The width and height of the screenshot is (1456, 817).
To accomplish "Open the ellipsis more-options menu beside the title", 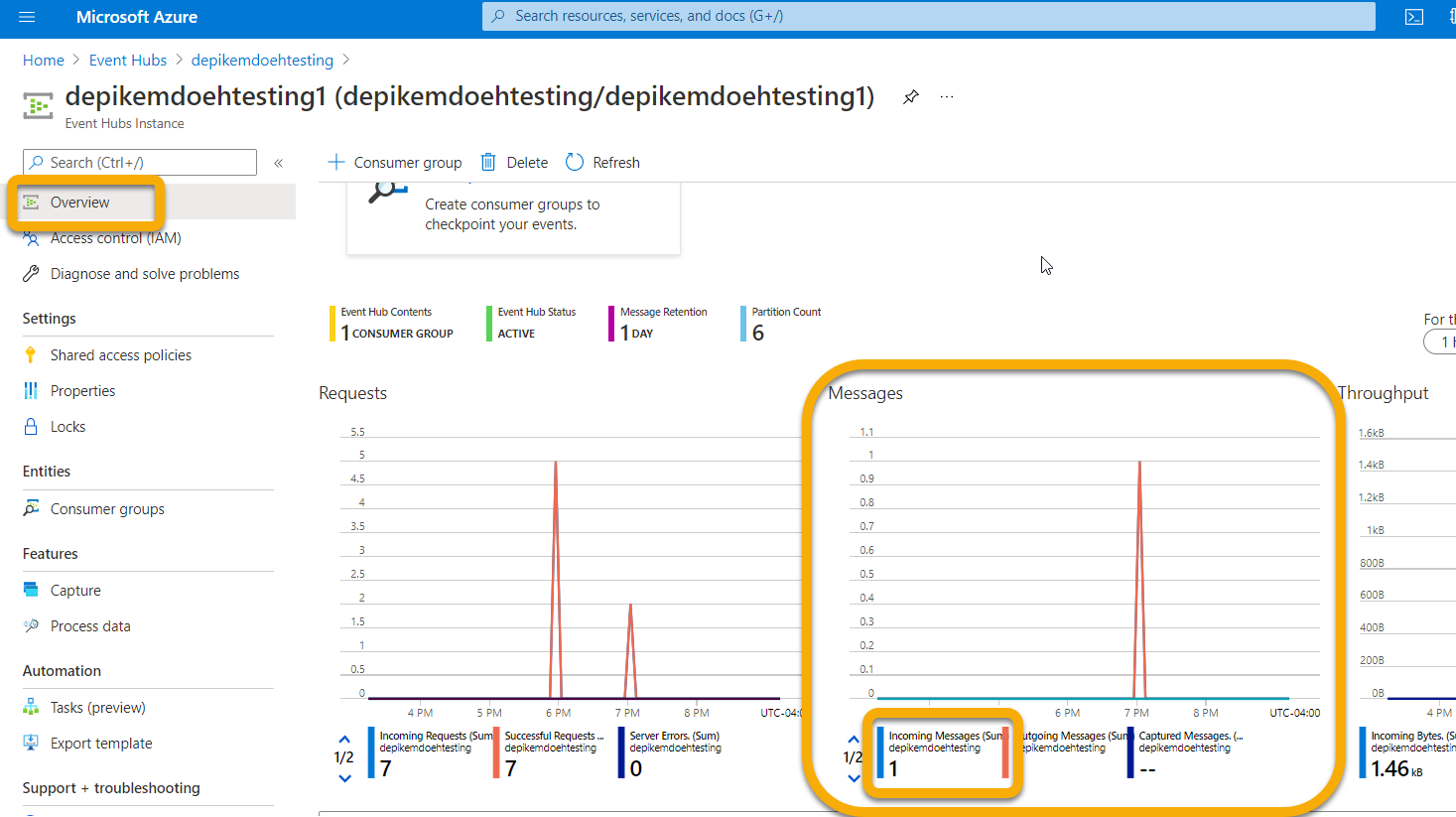I will tap(947, 97).
